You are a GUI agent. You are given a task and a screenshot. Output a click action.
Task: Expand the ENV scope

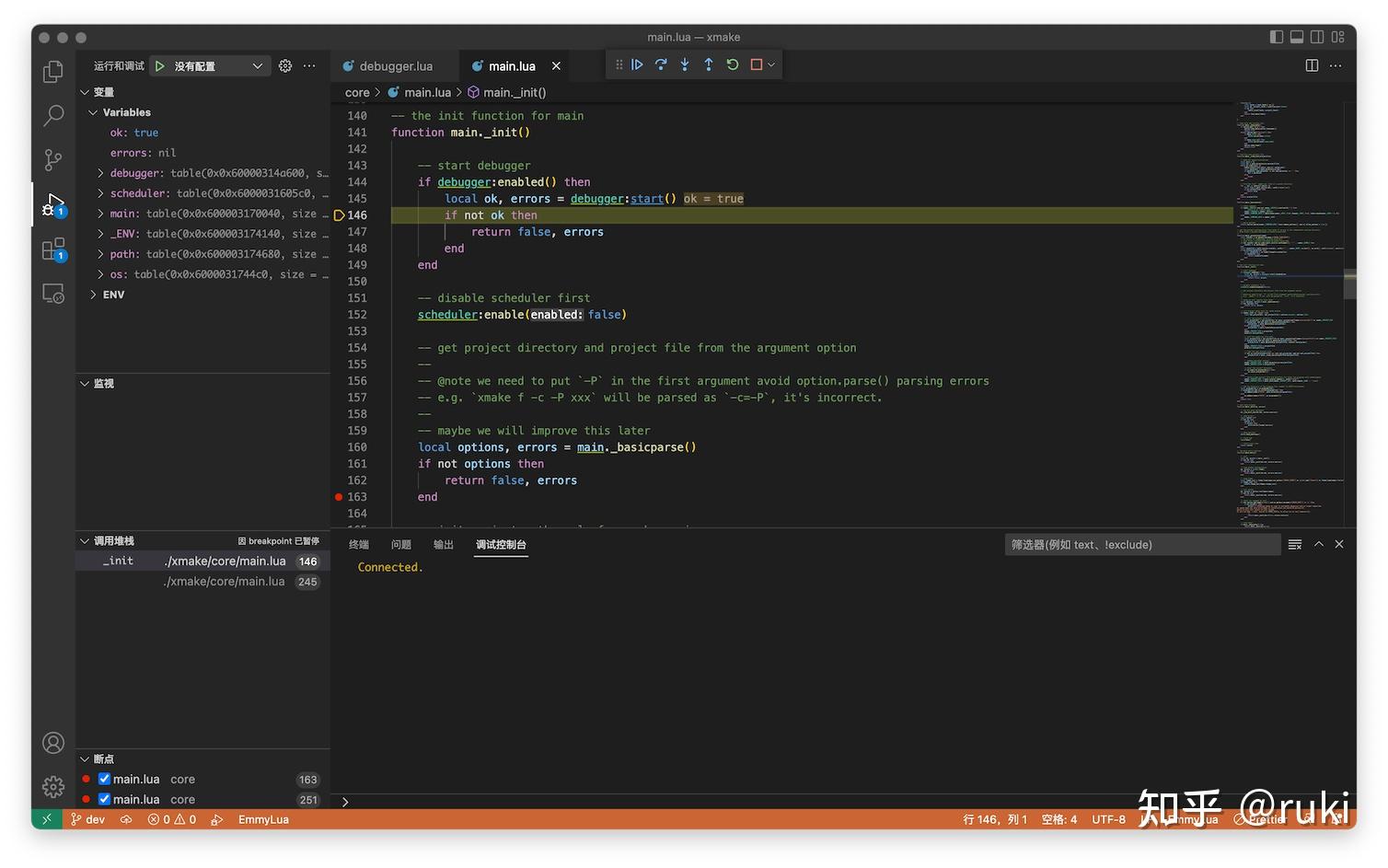93,295
